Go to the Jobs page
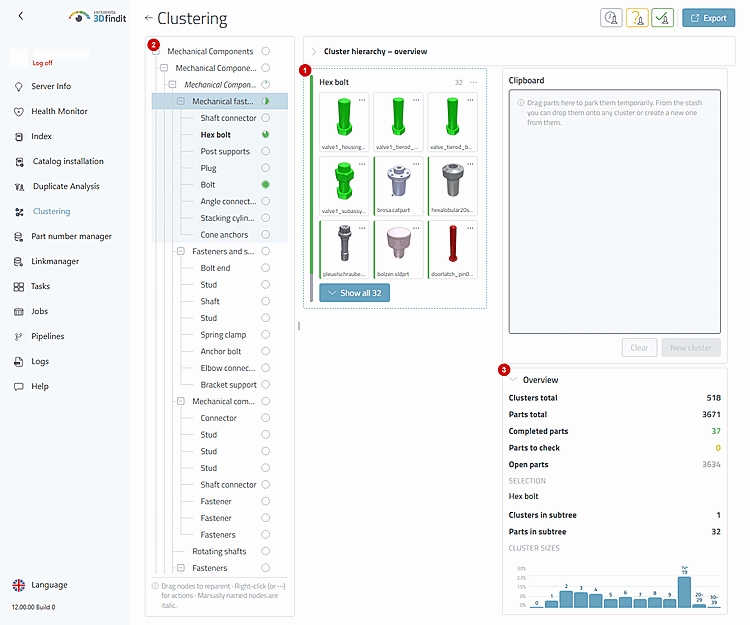Screen dimensions: 750x625 [x=39, y=311]
